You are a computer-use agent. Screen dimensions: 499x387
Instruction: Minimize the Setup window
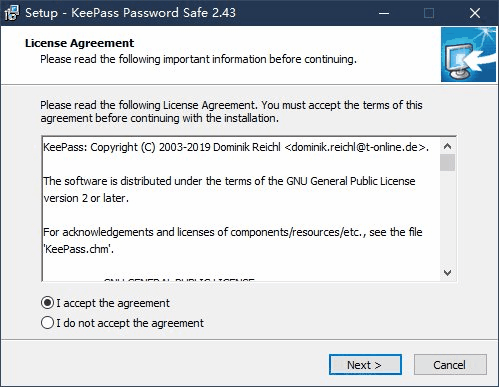click(x=384, y=13)
